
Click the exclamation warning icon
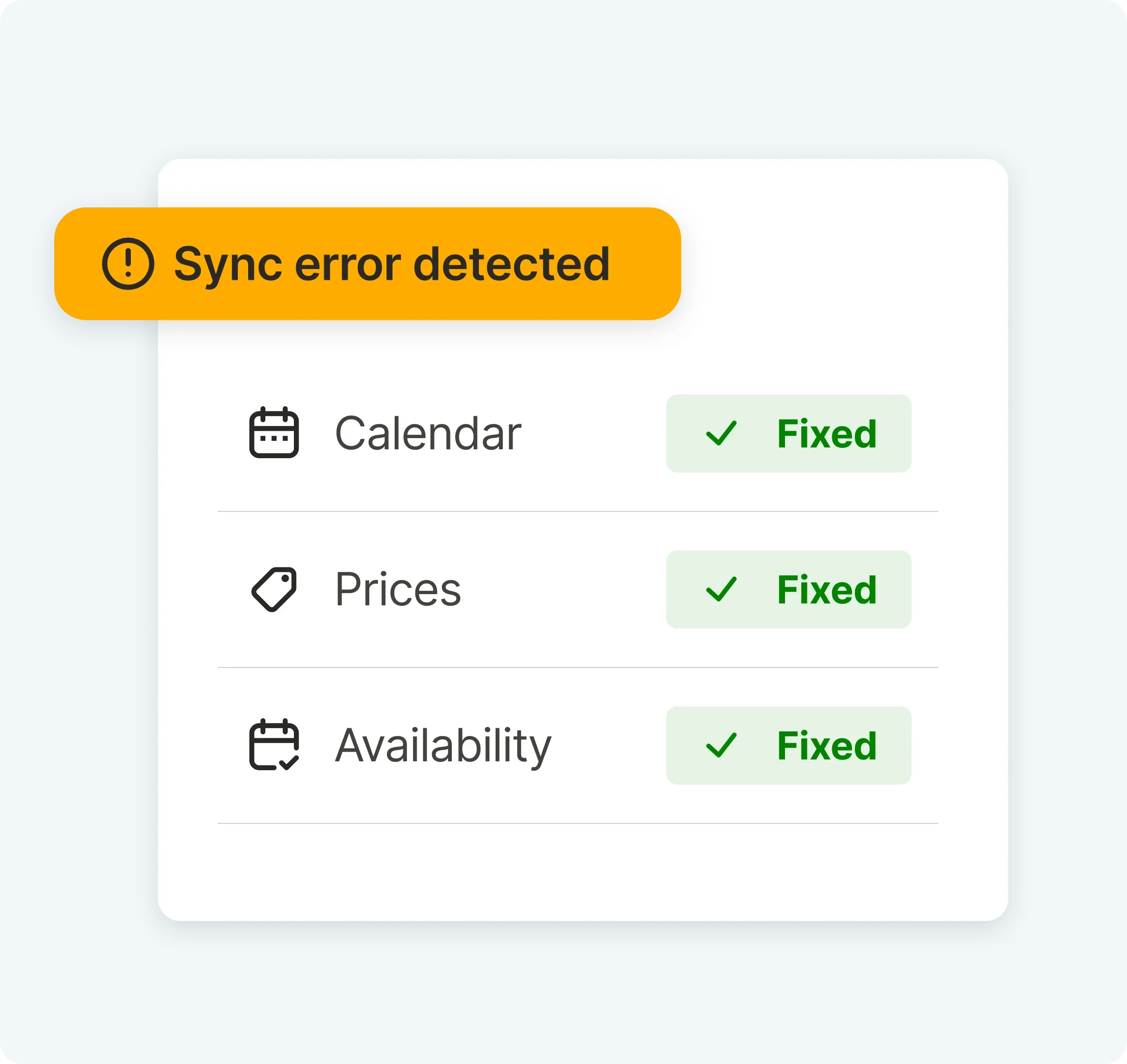click(128, 264)
